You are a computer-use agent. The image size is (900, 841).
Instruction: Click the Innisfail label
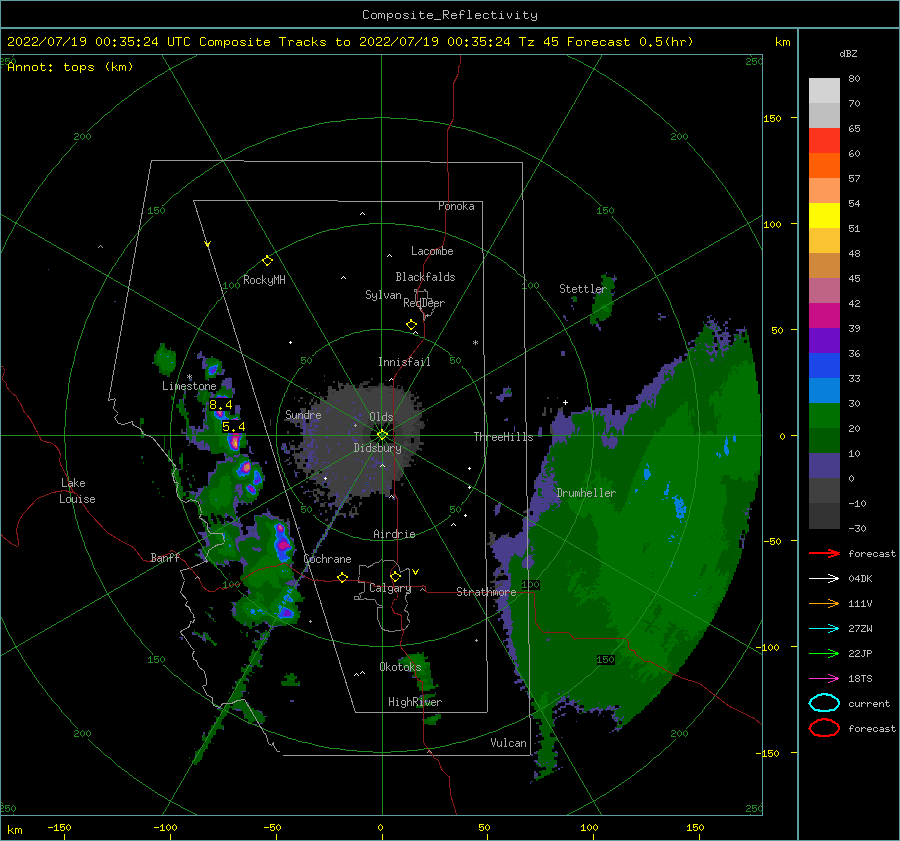click(404, 362)
